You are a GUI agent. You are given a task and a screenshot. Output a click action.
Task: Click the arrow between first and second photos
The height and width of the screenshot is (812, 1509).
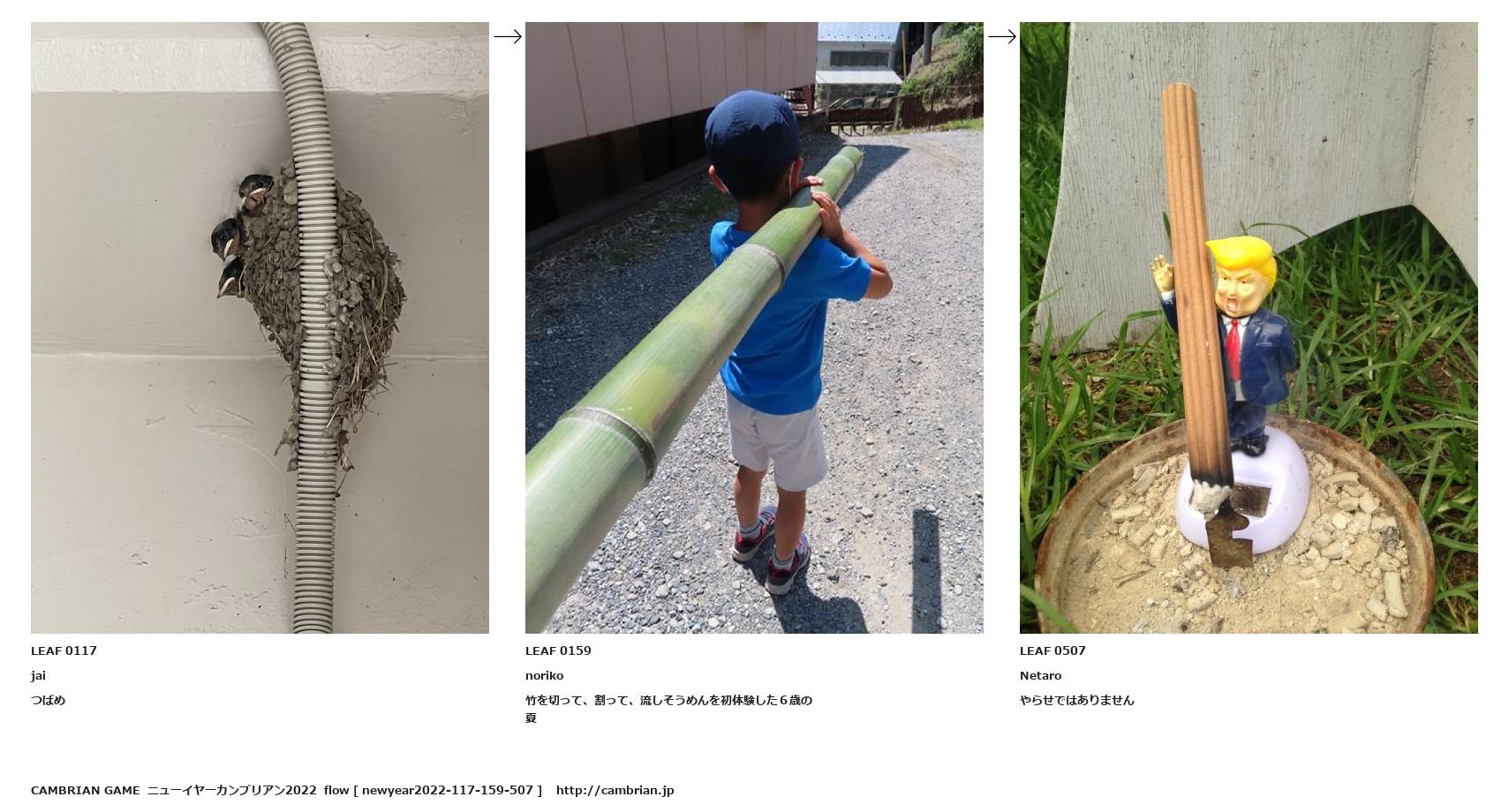(x=507, y=36)
